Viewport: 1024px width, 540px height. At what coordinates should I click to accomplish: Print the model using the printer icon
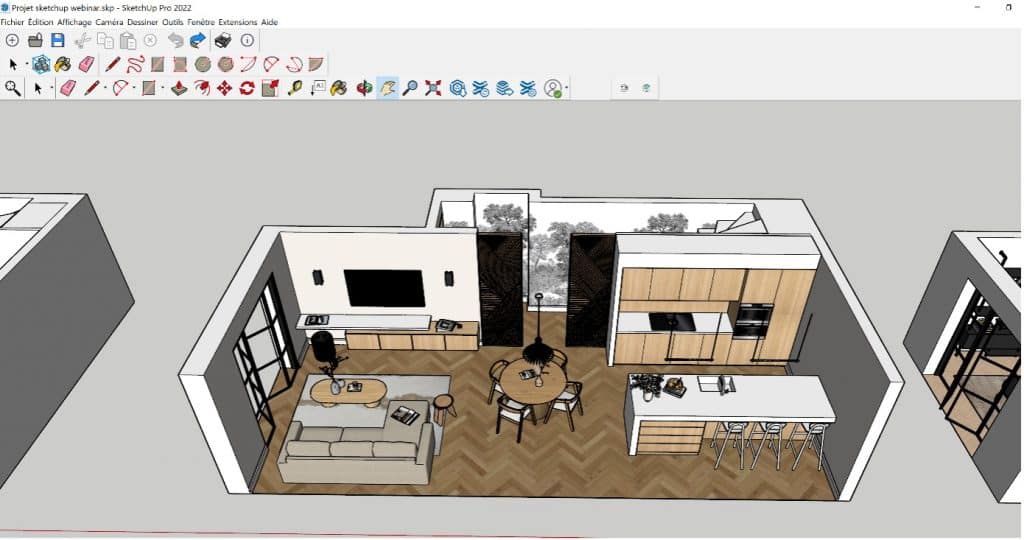223,40
